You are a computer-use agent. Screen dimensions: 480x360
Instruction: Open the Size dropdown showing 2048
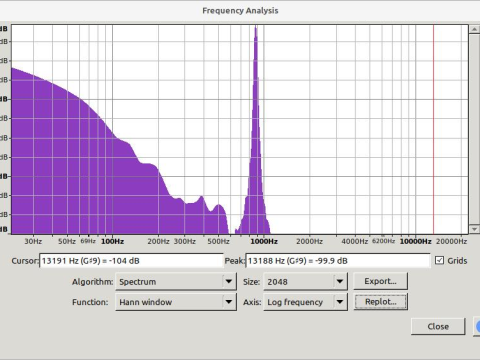click(x=305, y=281)
